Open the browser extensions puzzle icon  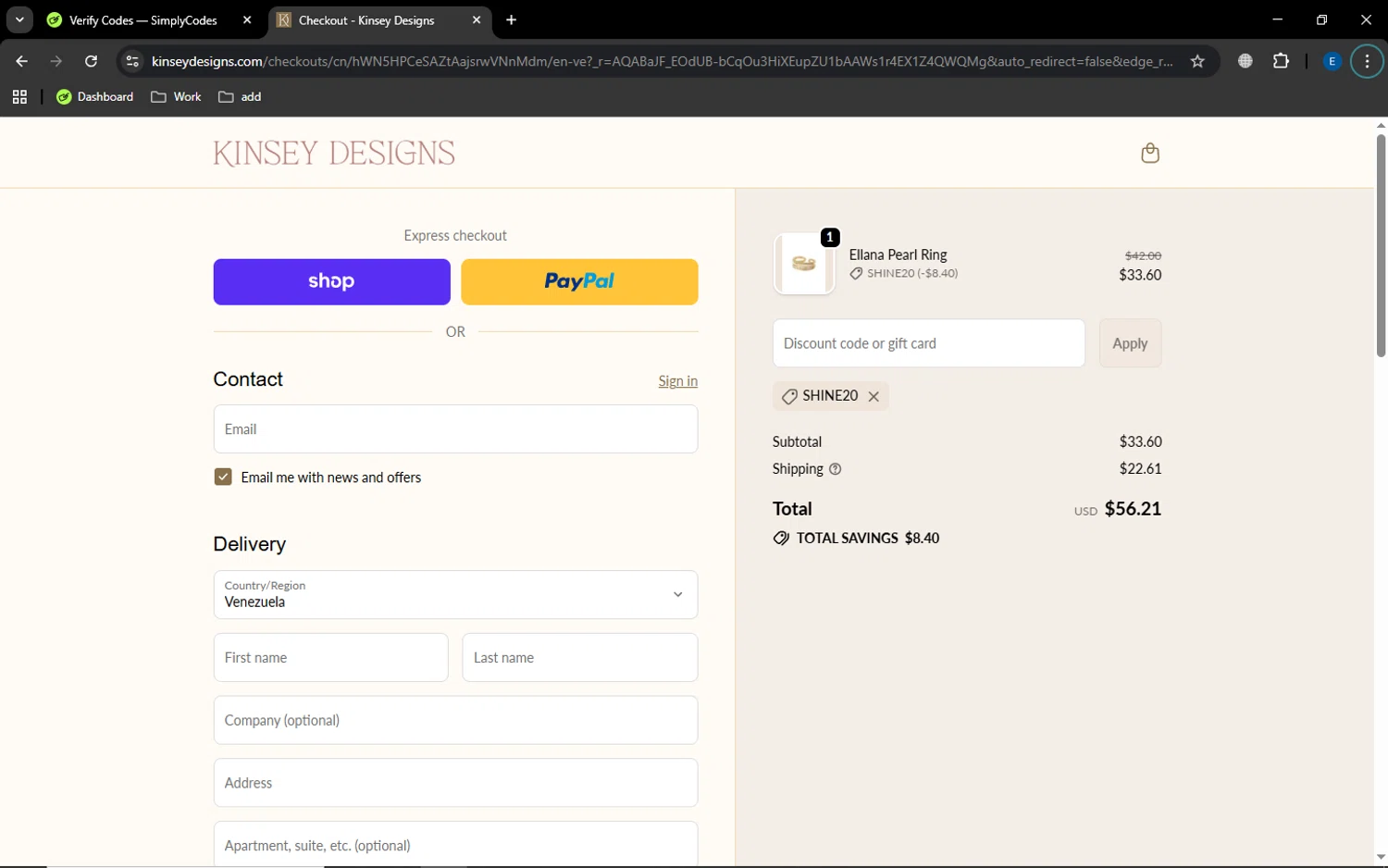coord(1281,61)
